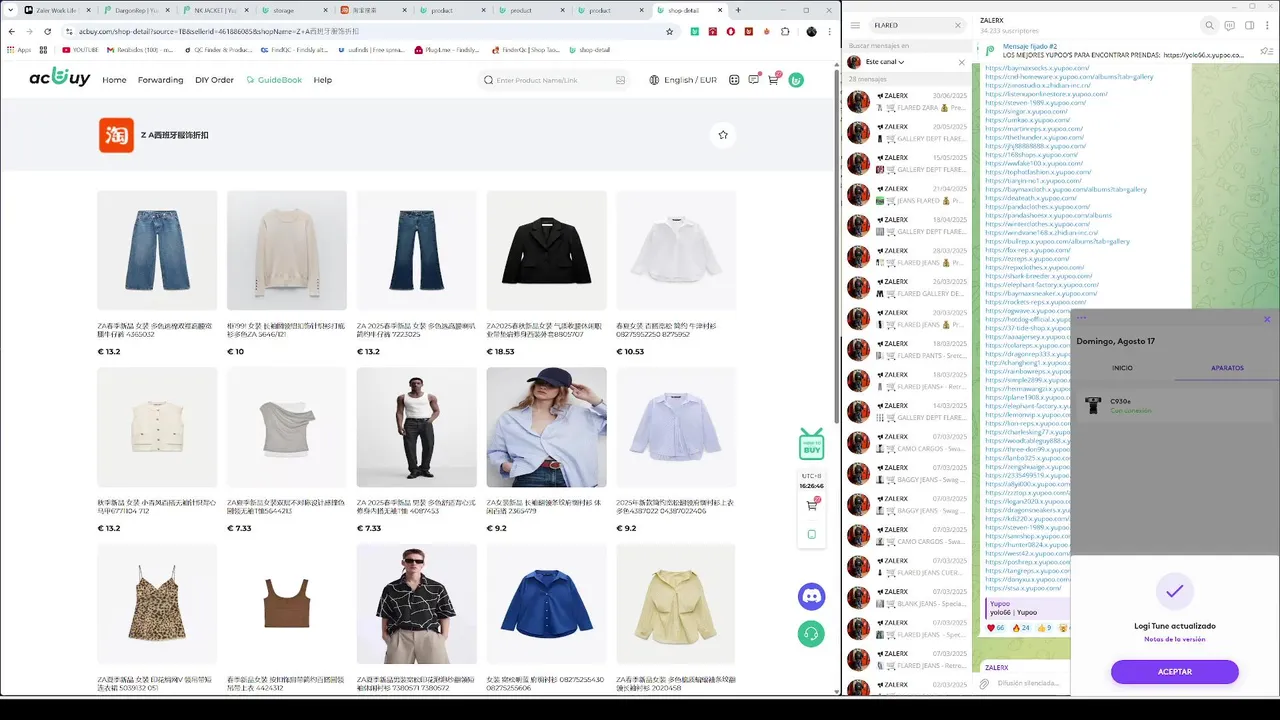This screenshot has height=720, width=1280.
Task: Switch to the APARATOS tab in Logi Tune
Action: (x=1227, y=368)
